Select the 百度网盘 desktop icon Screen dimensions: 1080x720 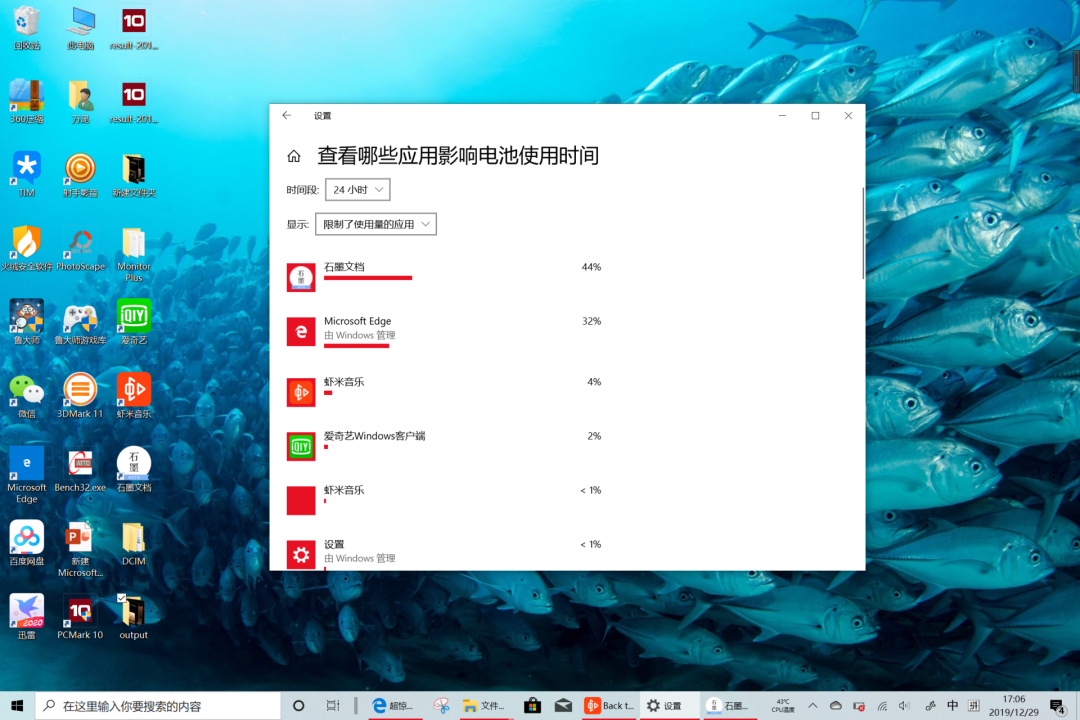pos(26,543)
